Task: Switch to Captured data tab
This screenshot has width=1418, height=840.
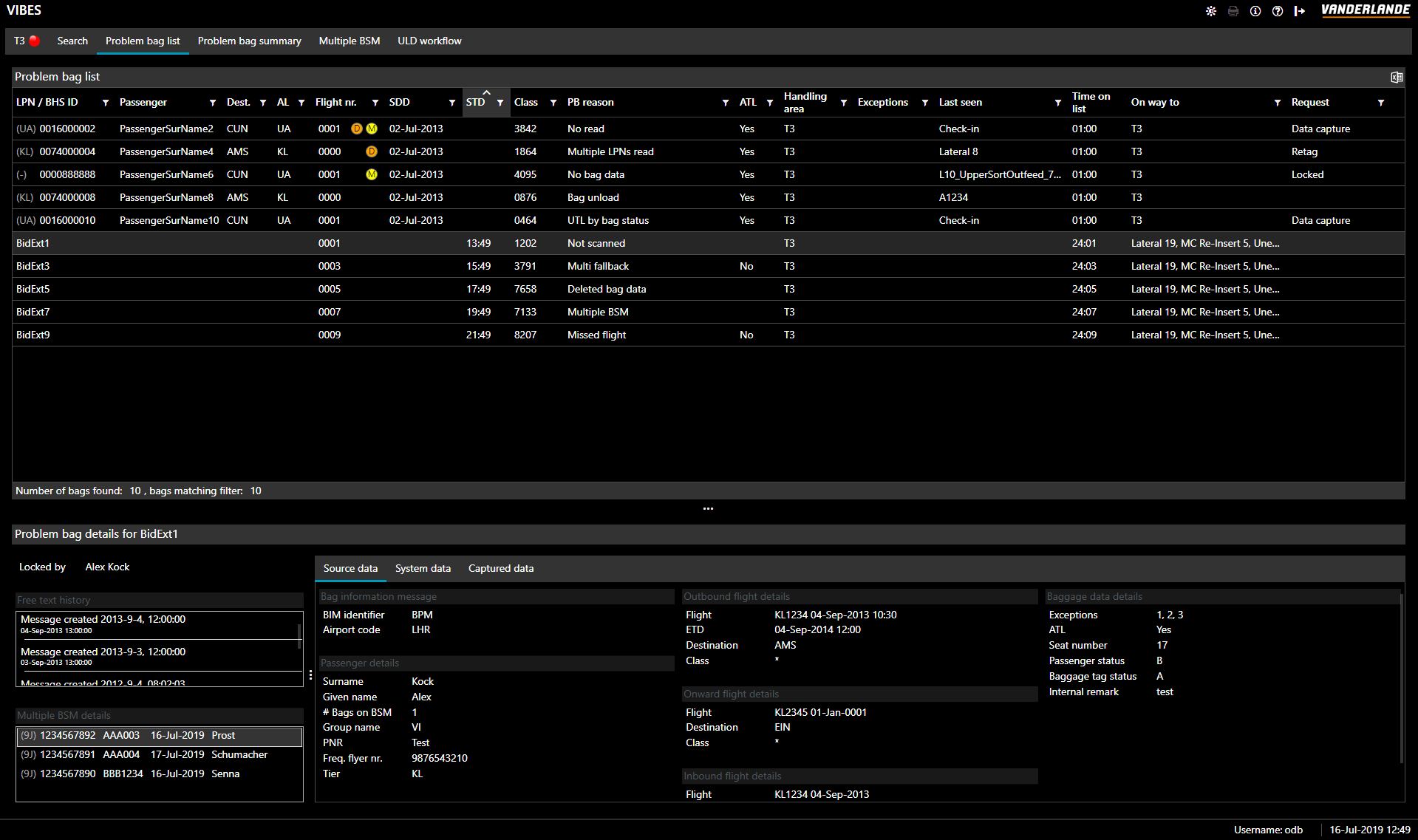Action: click(501, 568)
